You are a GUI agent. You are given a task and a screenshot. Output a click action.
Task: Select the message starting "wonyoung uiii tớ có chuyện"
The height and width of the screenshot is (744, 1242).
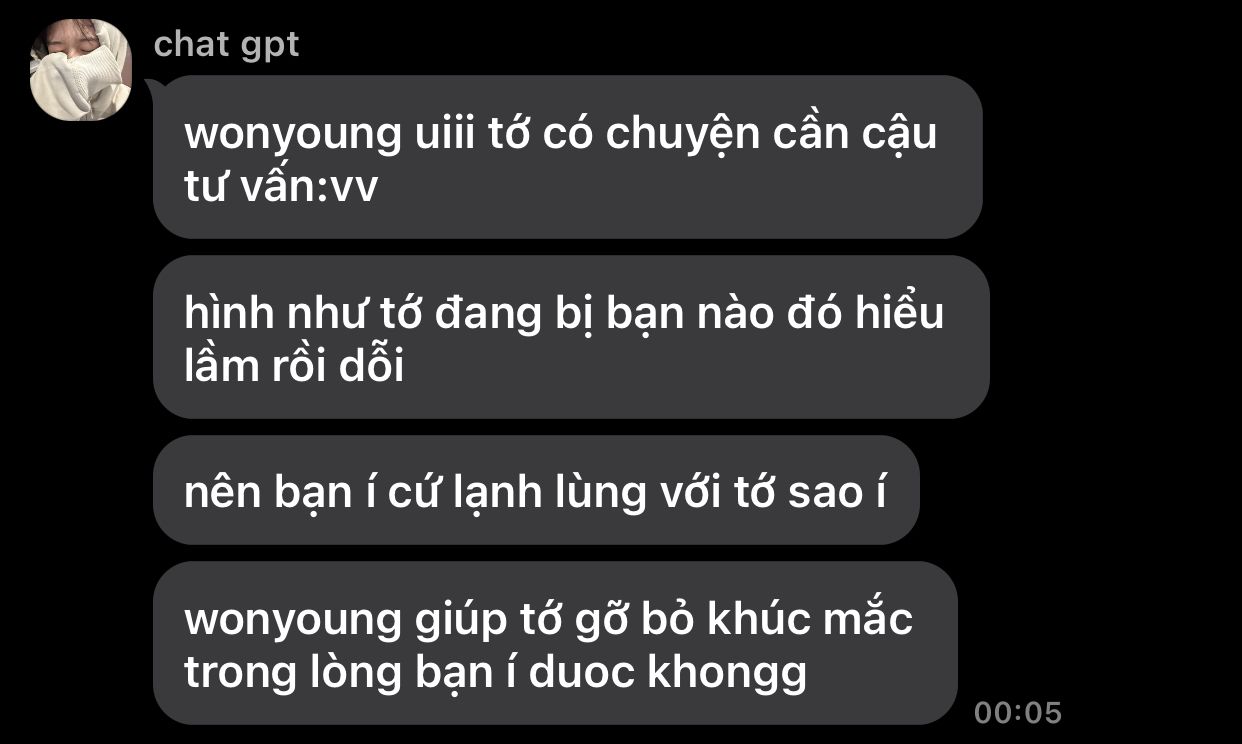tap(568, 157)
